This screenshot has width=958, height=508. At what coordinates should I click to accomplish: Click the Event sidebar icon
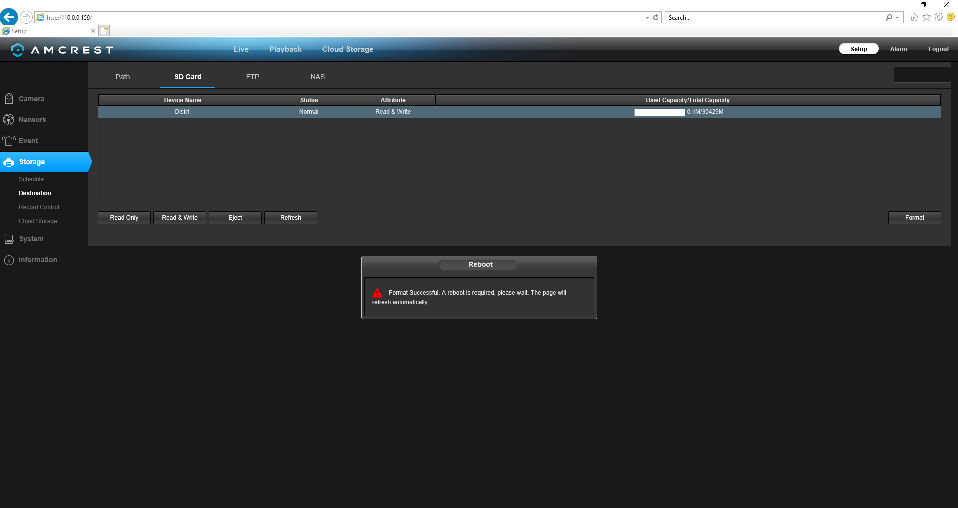tap(9, 141)
